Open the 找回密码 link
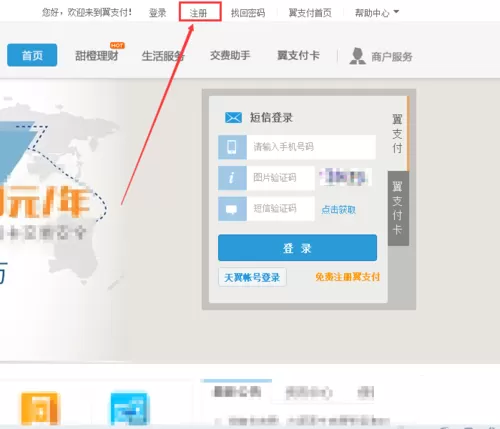The image size is (500, 429). (248, 13)
